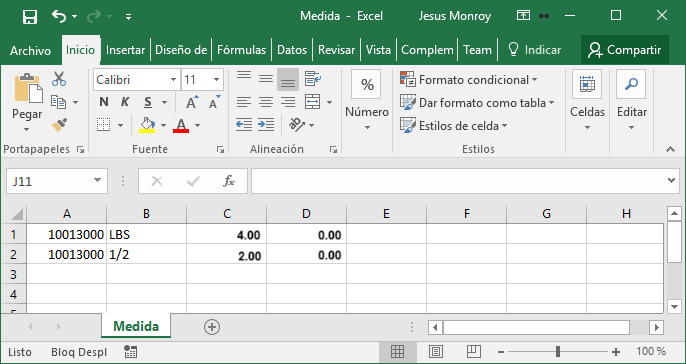
Task: Click the Compartir button
Action: coord(624,50)
